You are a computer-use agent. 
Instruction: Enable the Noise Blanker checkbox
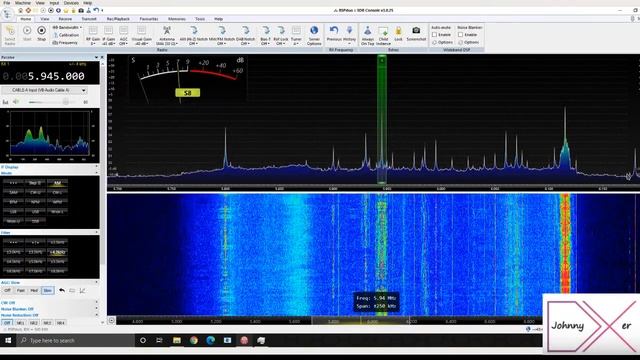click(460, 35)
